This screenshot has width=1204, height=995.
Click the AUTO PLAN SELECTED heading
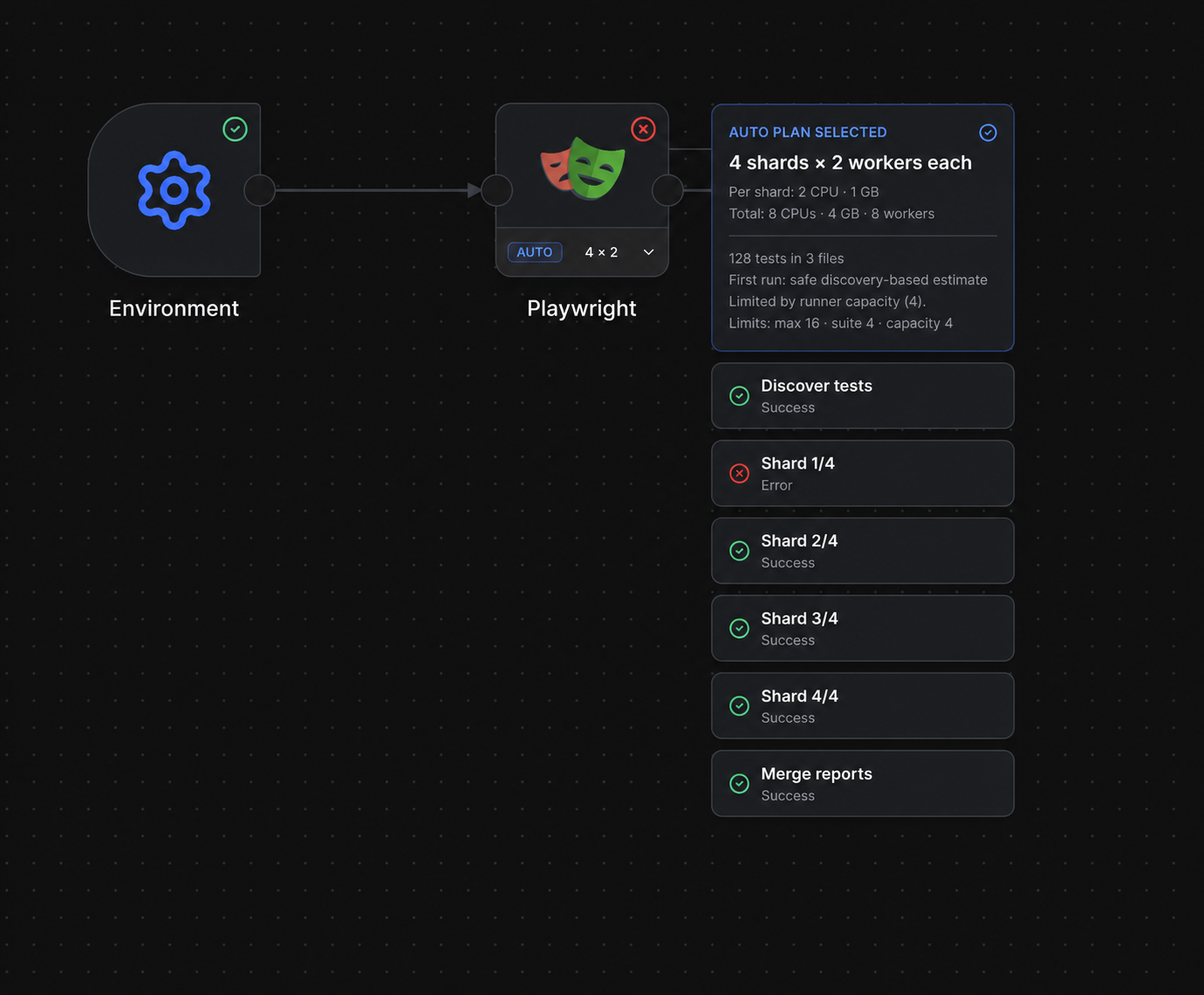click(x=808, y=133)
